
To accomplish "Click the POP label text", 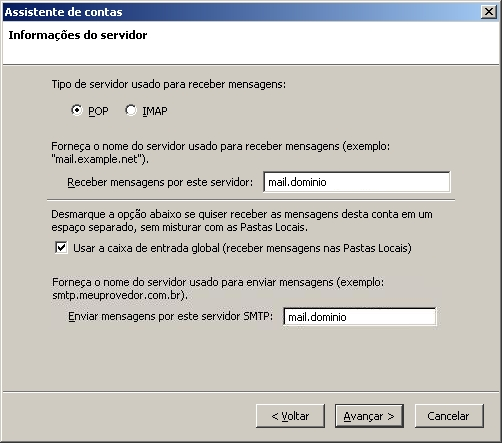I will pyautogui.click(x=98, y=111).
